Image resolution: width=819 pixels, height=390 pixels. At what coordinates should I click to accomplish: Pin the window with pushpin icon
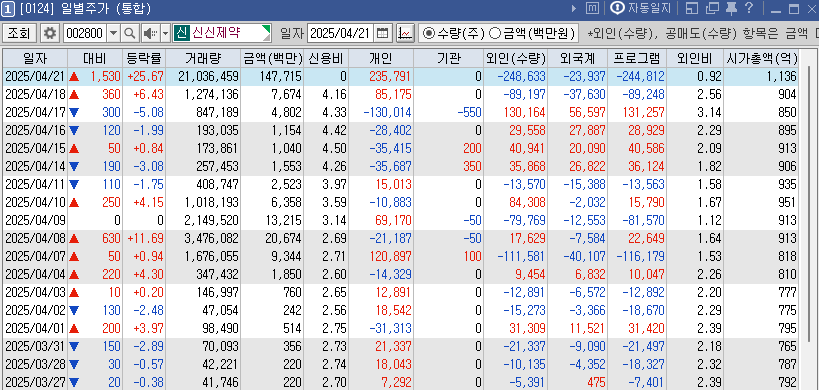[x=732, y=8]
